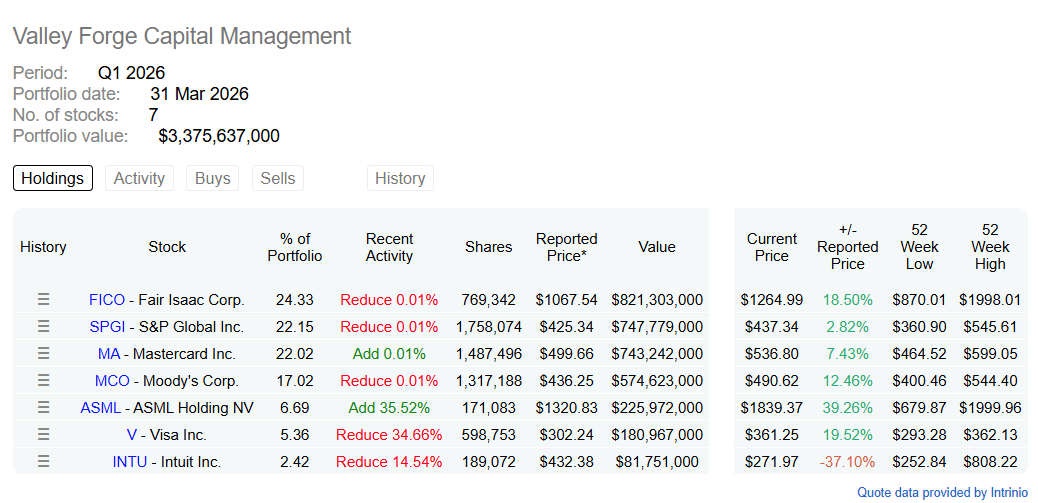Sort by % of Portfolio column header
Image resolution: width=1038 pixels, height=503 pixels.
(295, 247)
